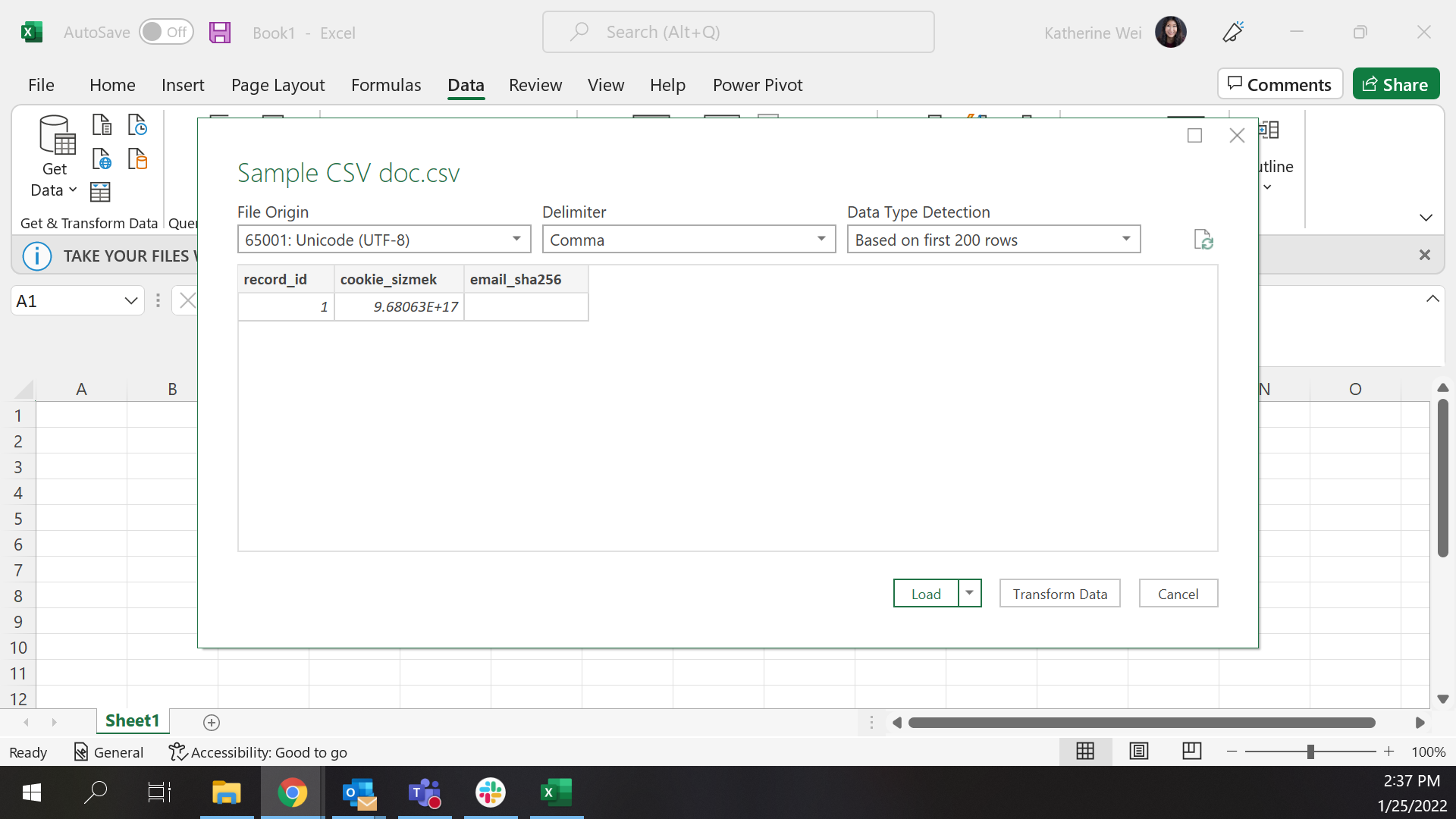Image resolution: width=1456 pixels, height=819 pixels.
Task: Switch to Page Layout view button
Action: [1138, 752]
